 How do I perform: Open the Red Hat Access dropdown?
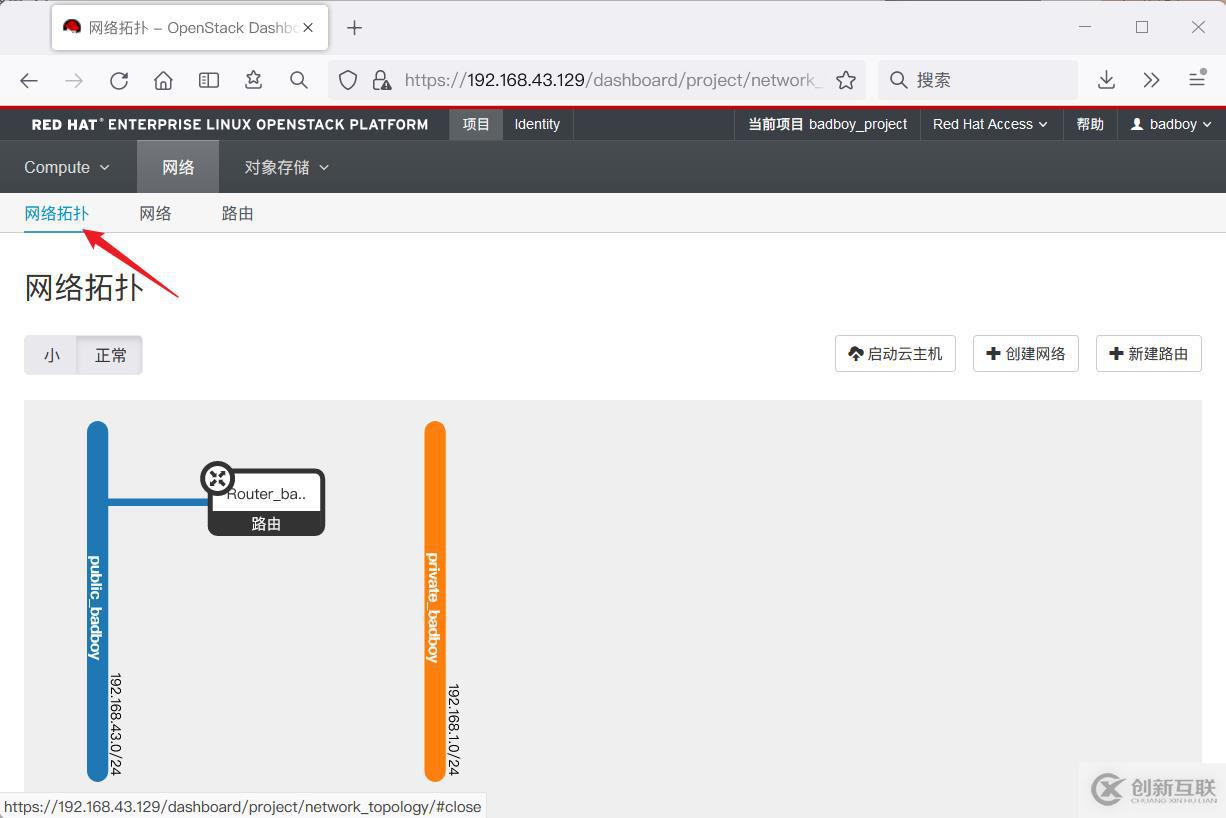(990, 124)
